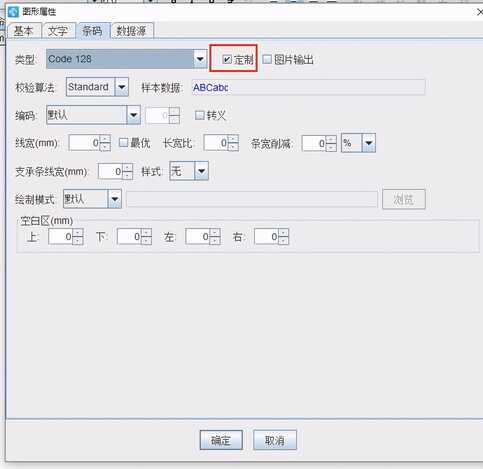Click the 图形属性 title bar app icon
Screen dimensions: 483x469
coord(14,12)
